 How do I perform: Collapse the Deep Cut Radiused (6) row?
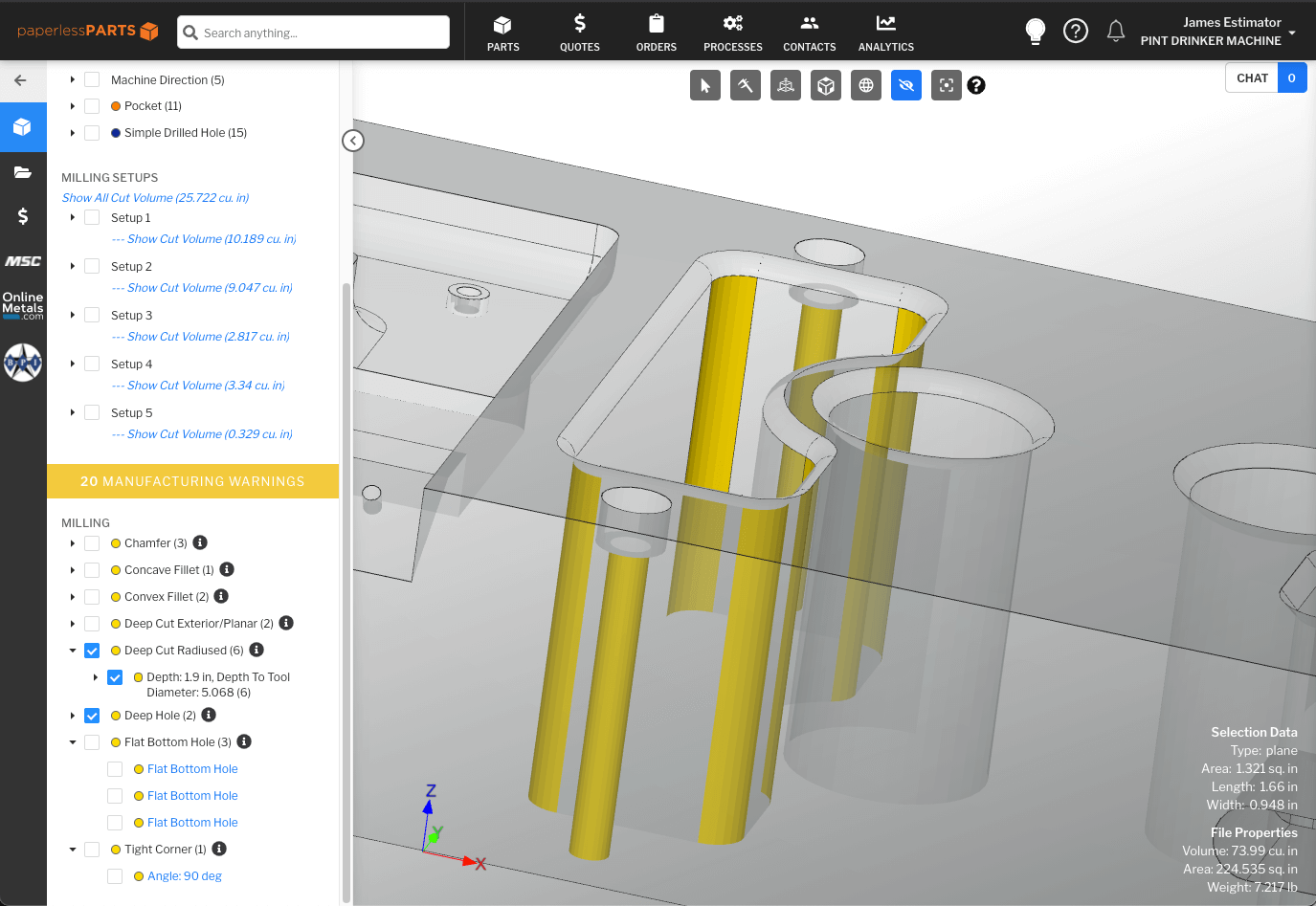click(73, 651)
